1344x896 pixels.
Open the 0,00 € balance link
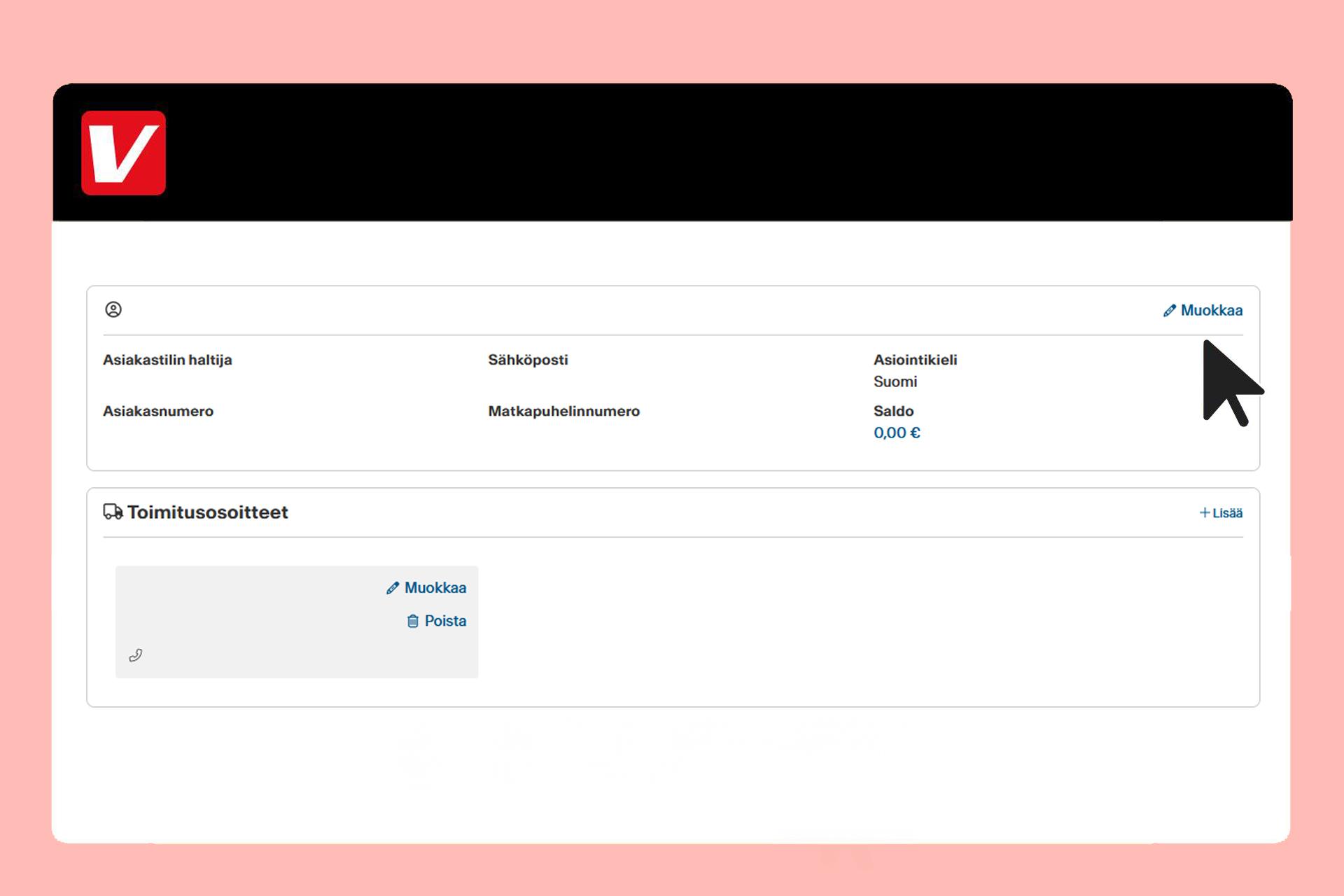coord(897,433)
